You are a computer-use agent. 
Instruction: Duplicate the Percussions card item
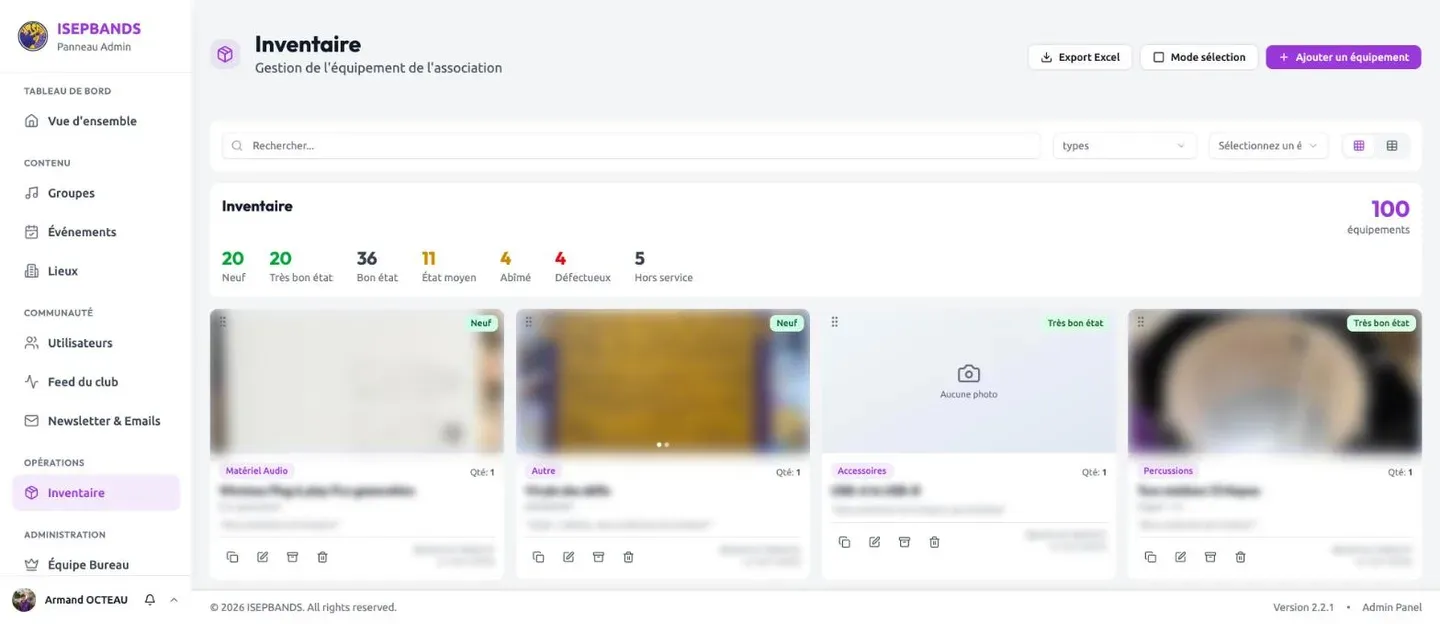tap(1150, 557)
